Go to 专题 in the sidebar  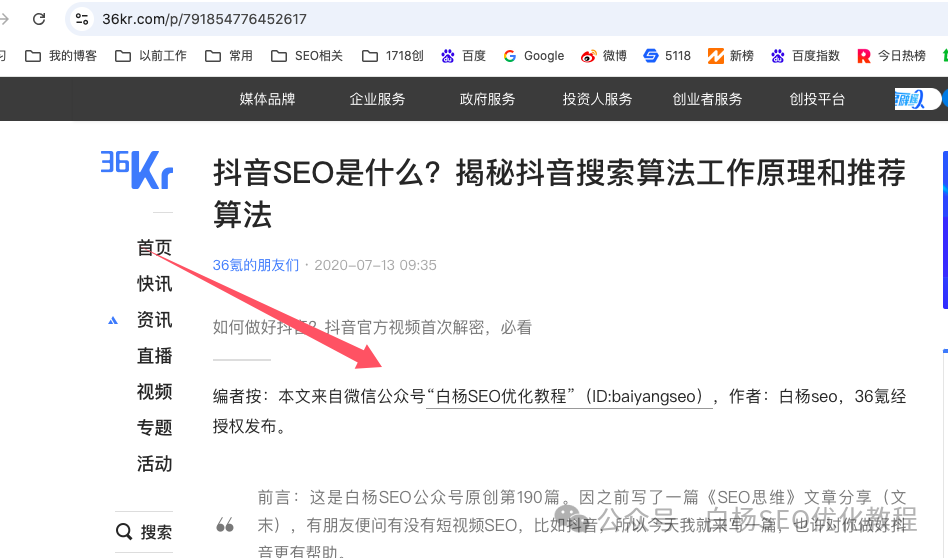(x=154, y=427)
